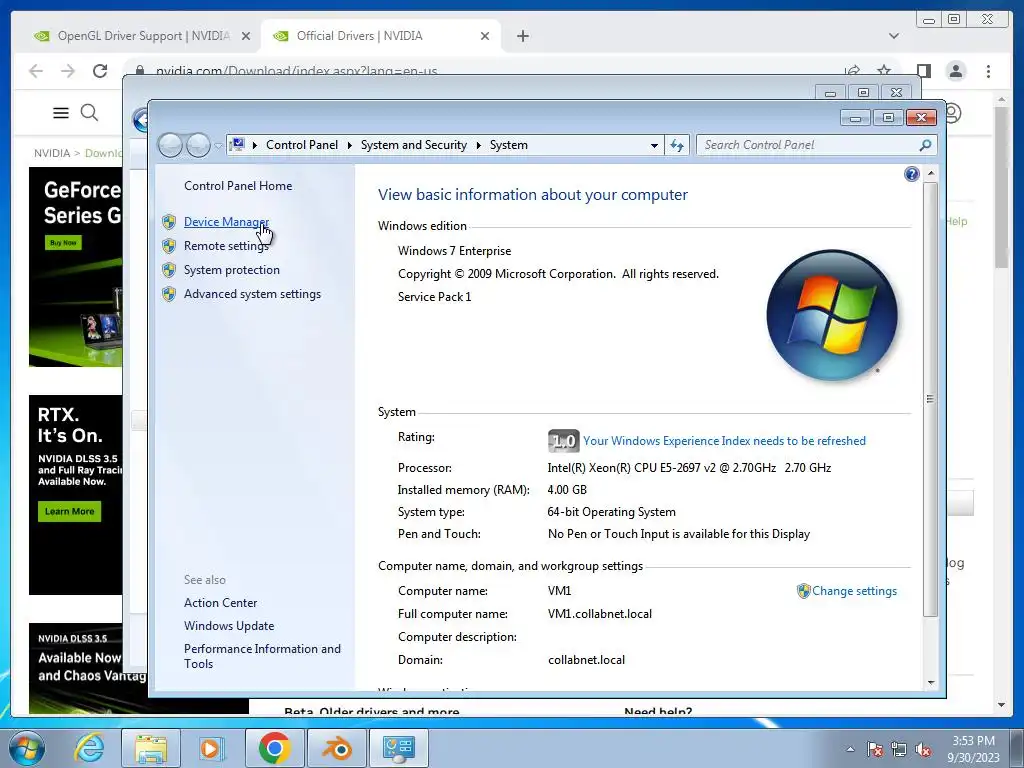Show hidden tray icons arrow
This screenshot has height=768, width=1024.
click(x=850, y=749)
